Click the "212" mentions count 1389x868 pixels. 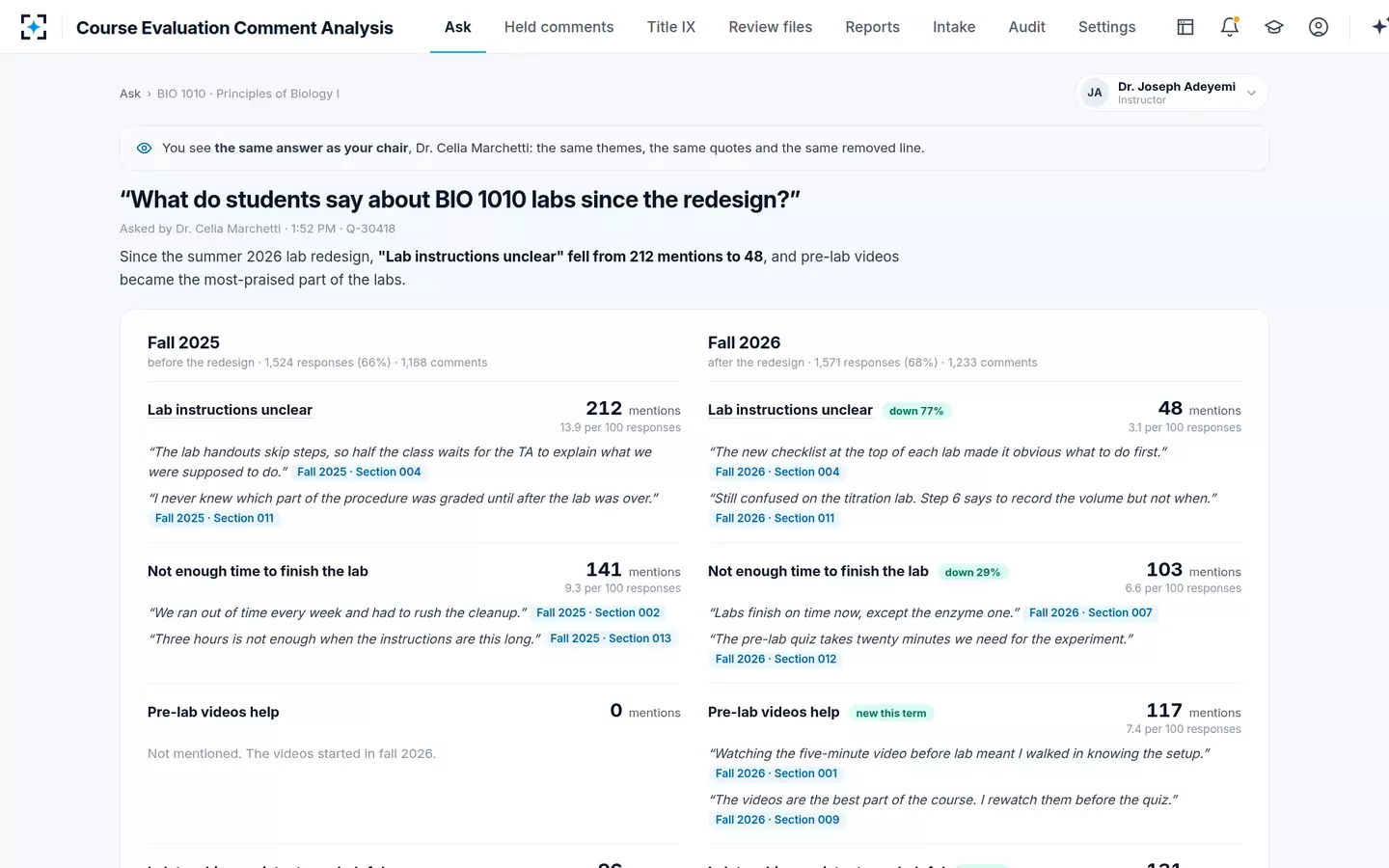604,409
